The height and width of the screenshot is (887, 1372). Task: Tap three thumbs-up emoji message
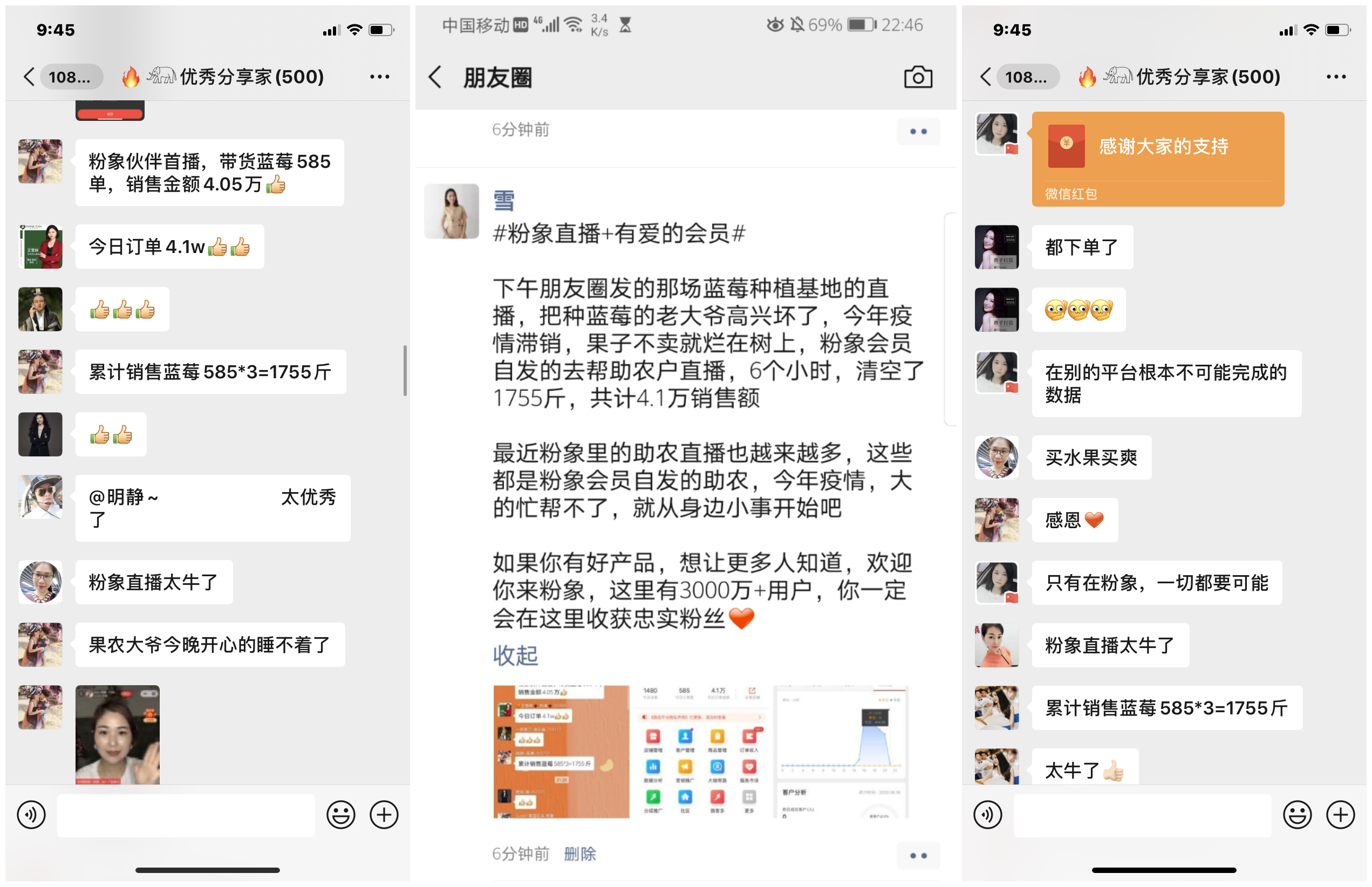[122, 309]
